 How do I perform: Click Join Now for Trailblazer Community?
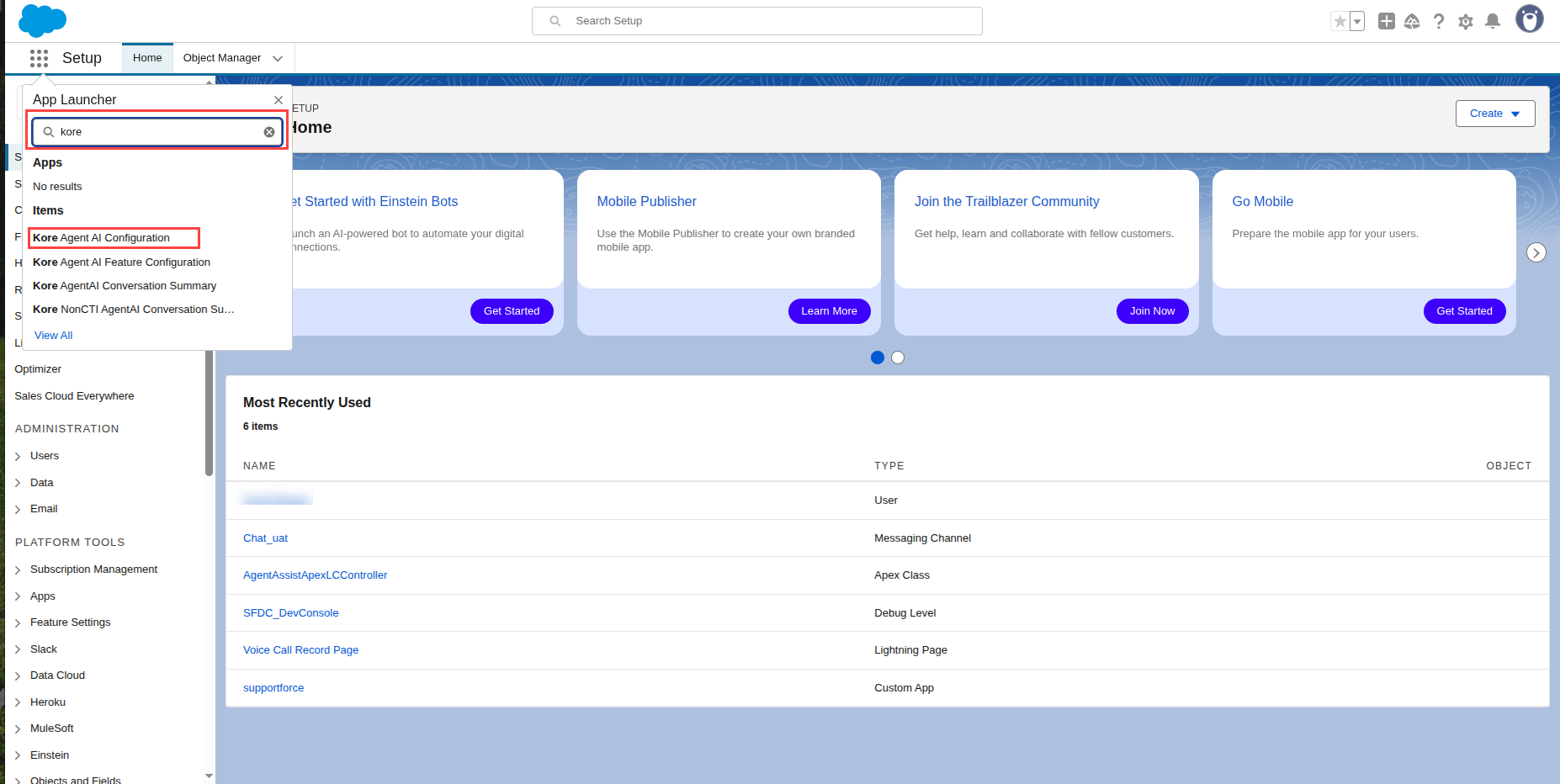point(1152,311)
